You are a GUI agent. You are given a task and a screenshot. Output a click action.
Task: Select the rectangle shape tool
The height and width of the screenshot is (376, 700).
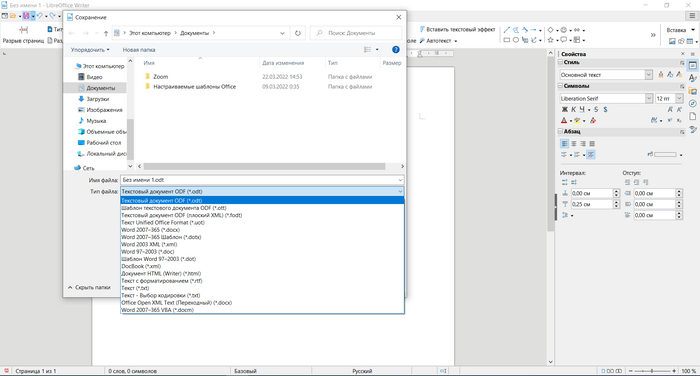click(x=506, y=40)
